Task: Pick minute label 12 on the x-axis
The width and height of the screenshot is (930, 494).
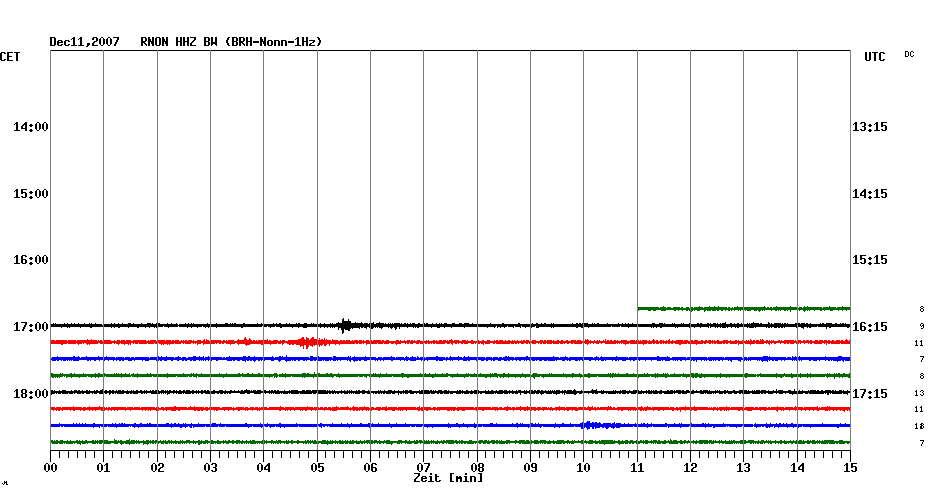Action: pyautogui.click(x=690, y=468)
